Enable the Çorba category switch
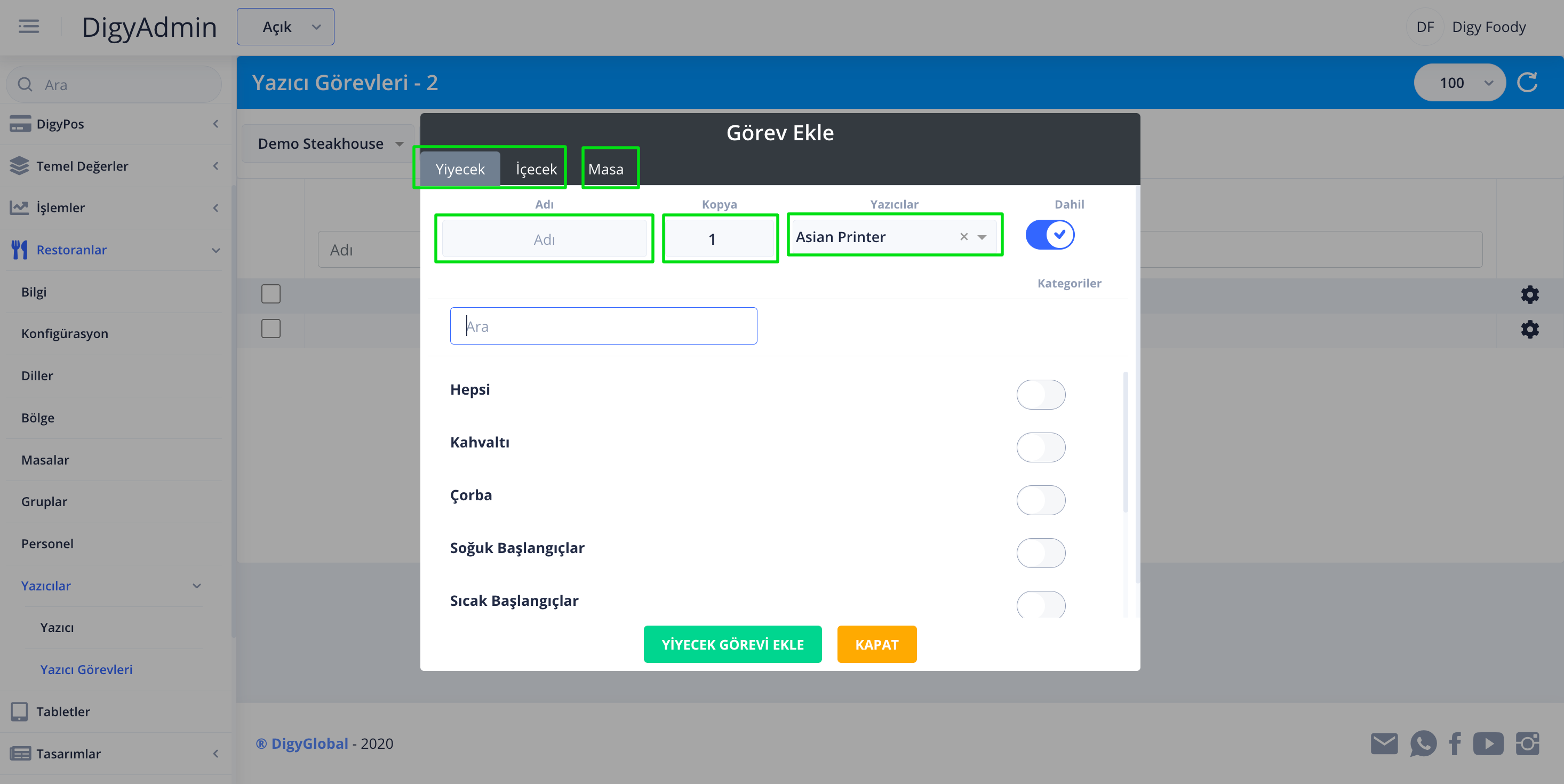Viewport: 1564px width, 784px height. 1041,500
